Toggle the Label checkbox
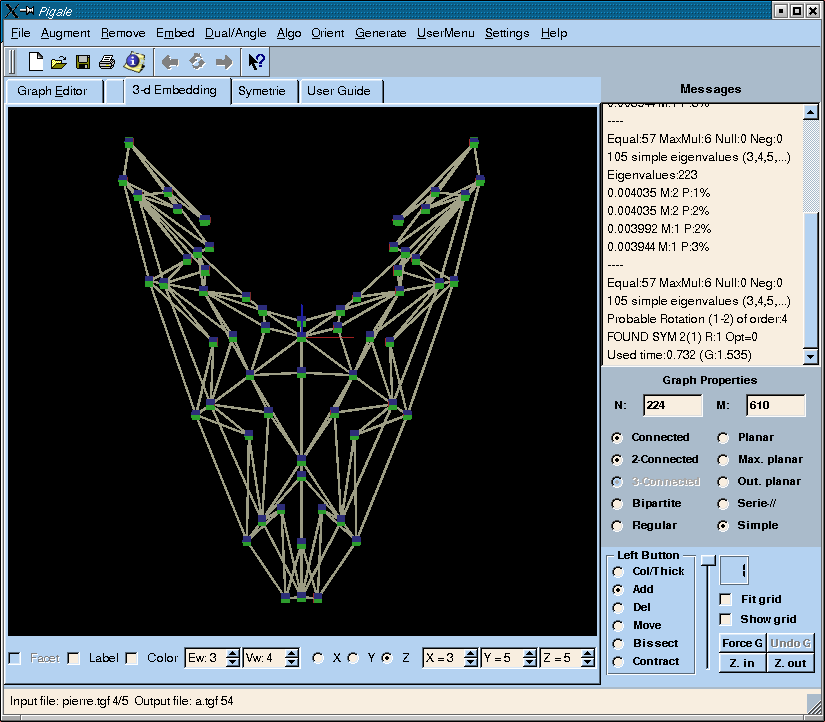The image size is (825, 722). 74,658
